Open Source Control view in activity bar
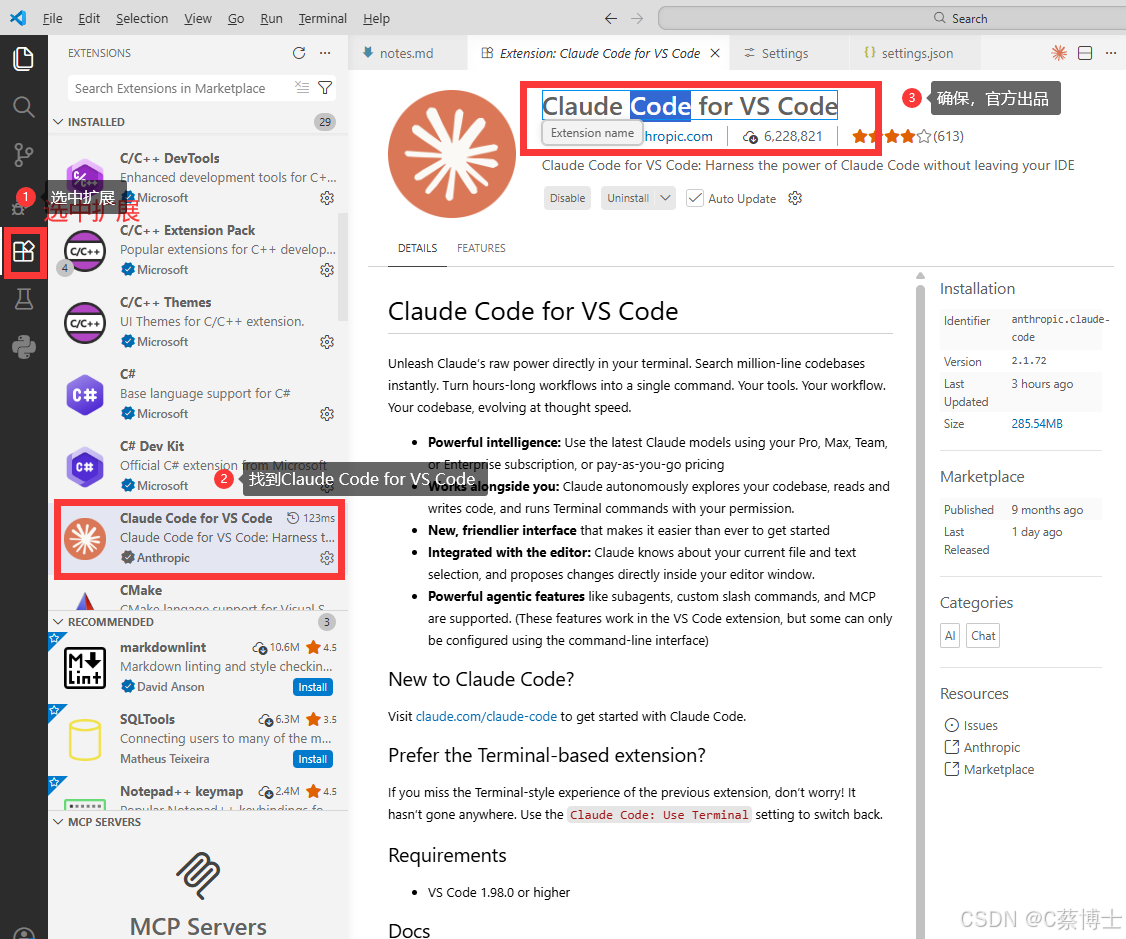 click(24, 154)
